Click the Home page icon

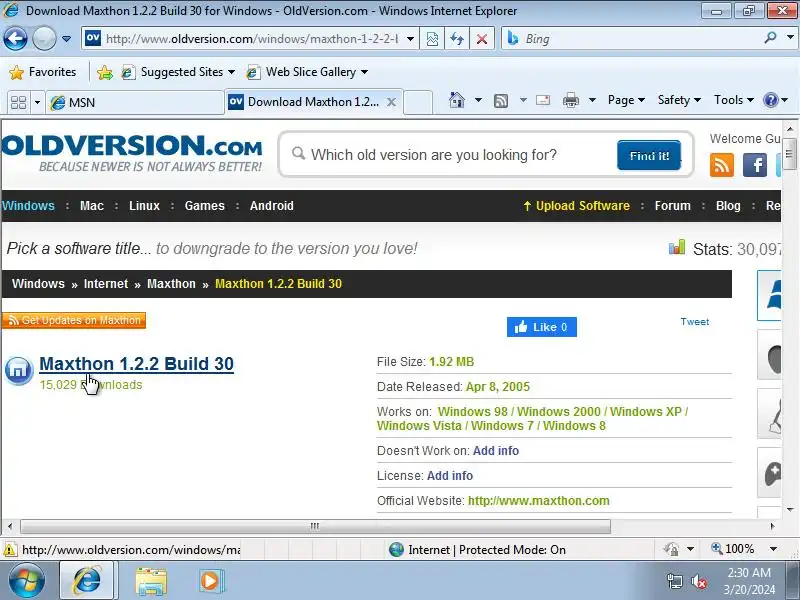457,100
